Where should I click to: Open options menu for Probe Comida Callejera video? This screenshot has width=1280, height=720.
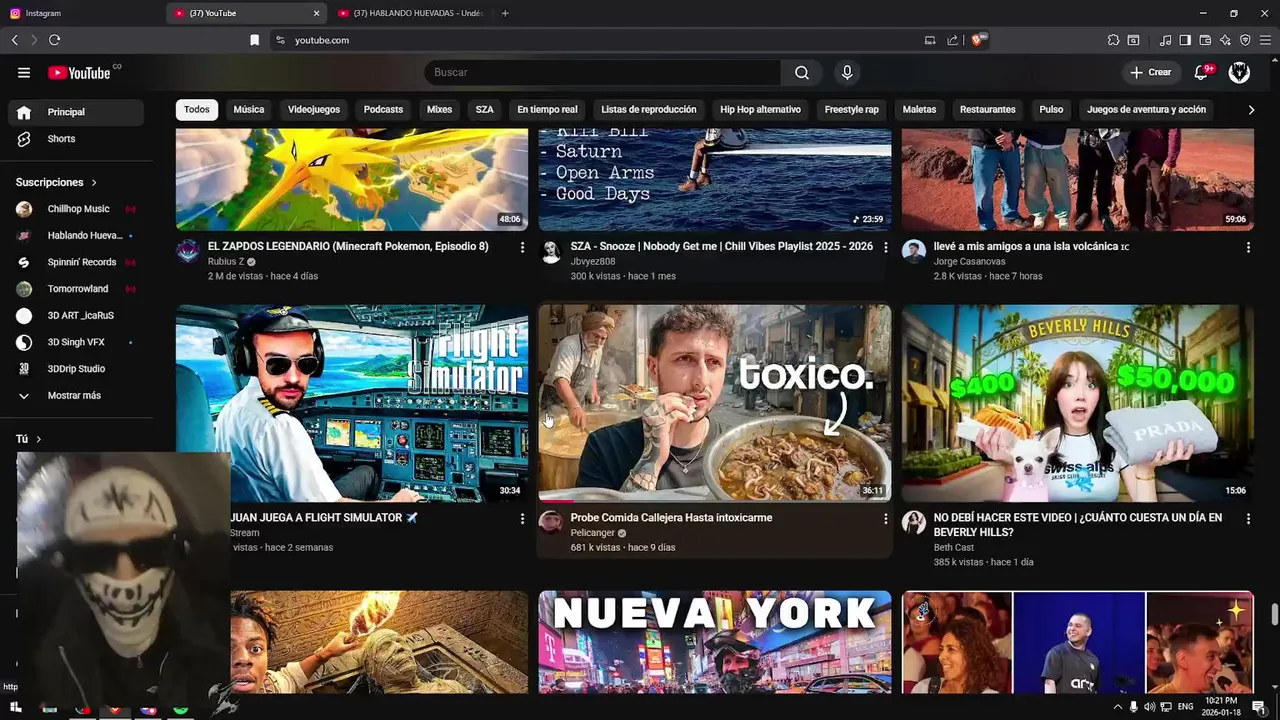point(885,518)
